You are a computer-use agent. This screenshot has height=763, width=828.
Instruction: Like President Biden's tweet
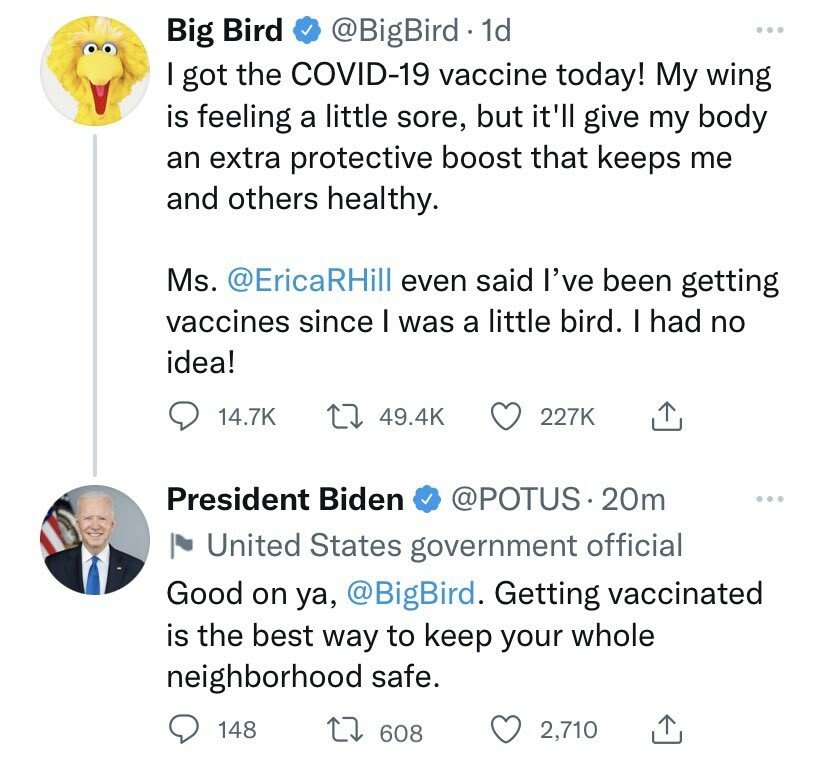tap(506, 729)
